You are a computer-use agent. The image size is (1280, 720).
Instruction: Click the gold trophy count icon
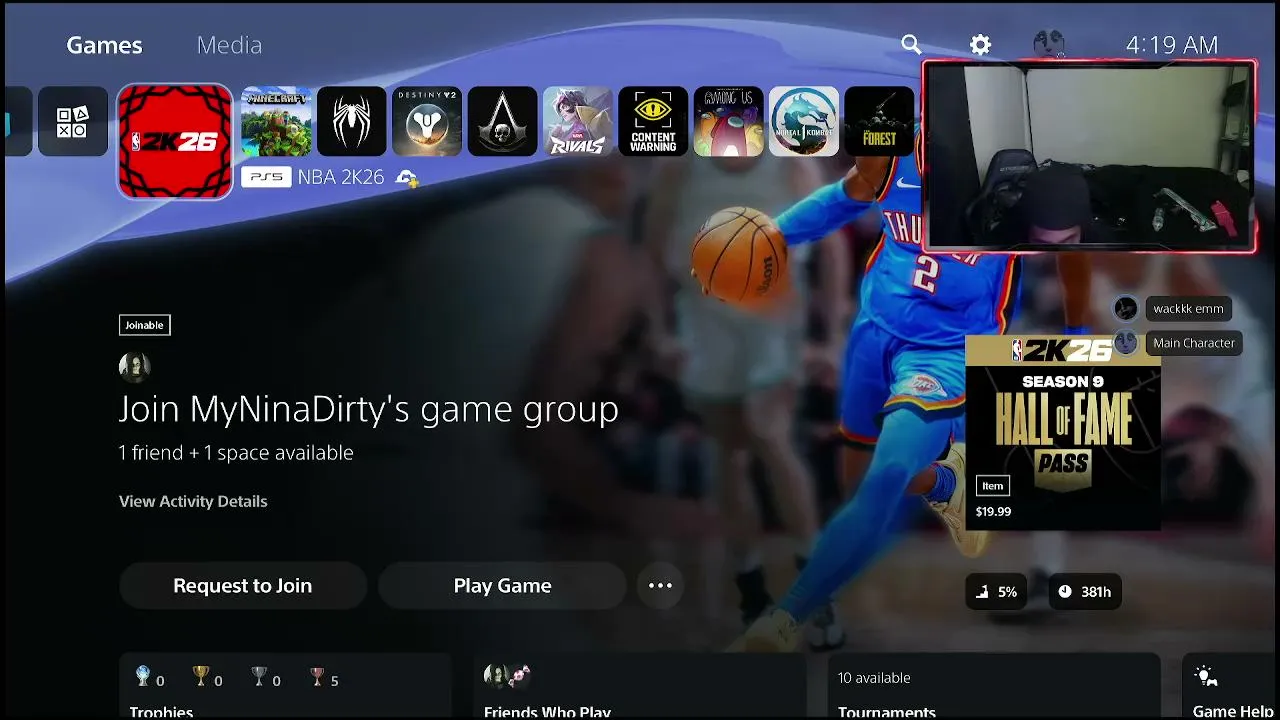(201, 677)
